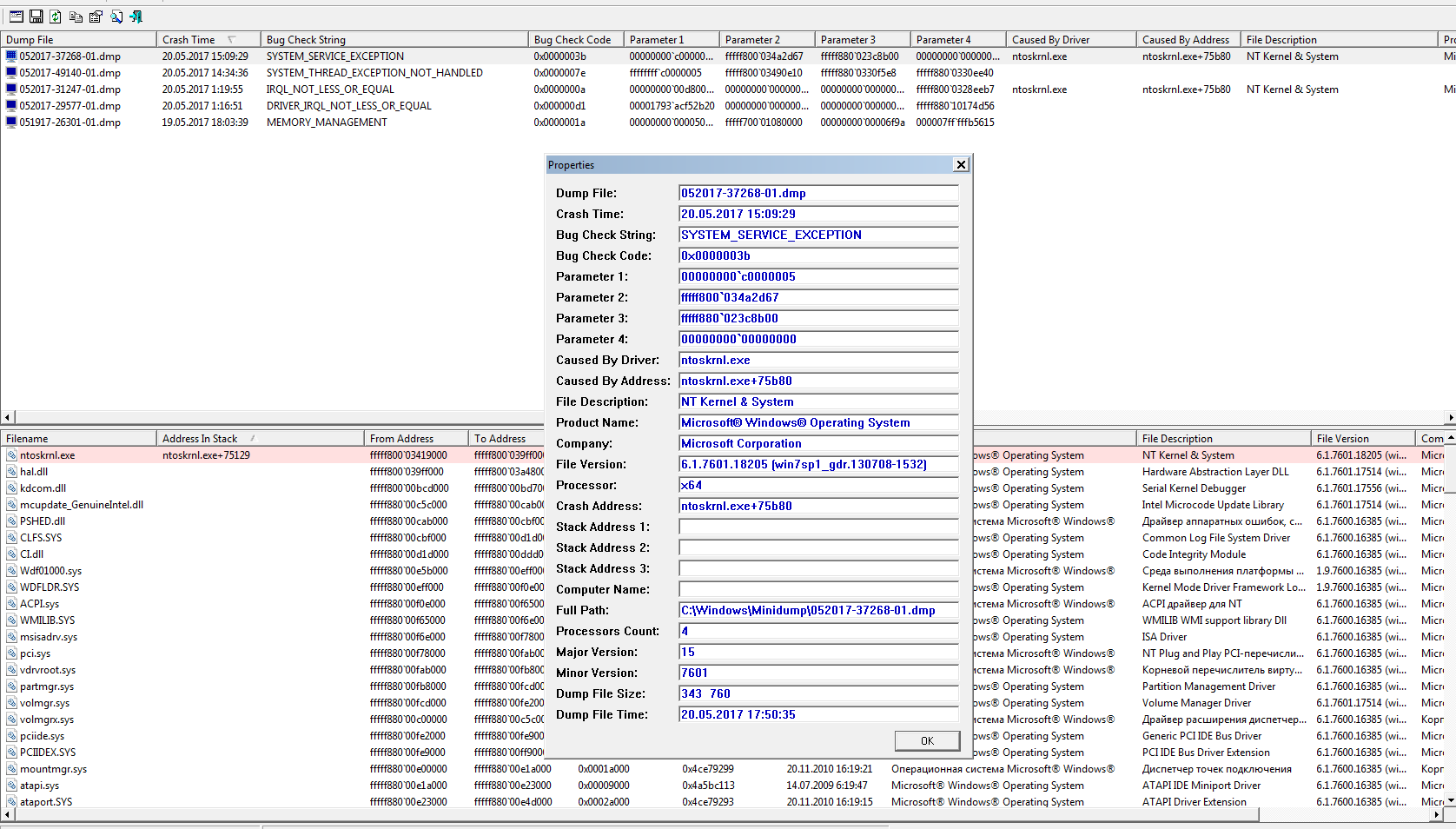The width and height of the screenshot is (1456, 829).
Task: Select the MEMORY_MANAGEMENT crash row
Action: [327, 123]
